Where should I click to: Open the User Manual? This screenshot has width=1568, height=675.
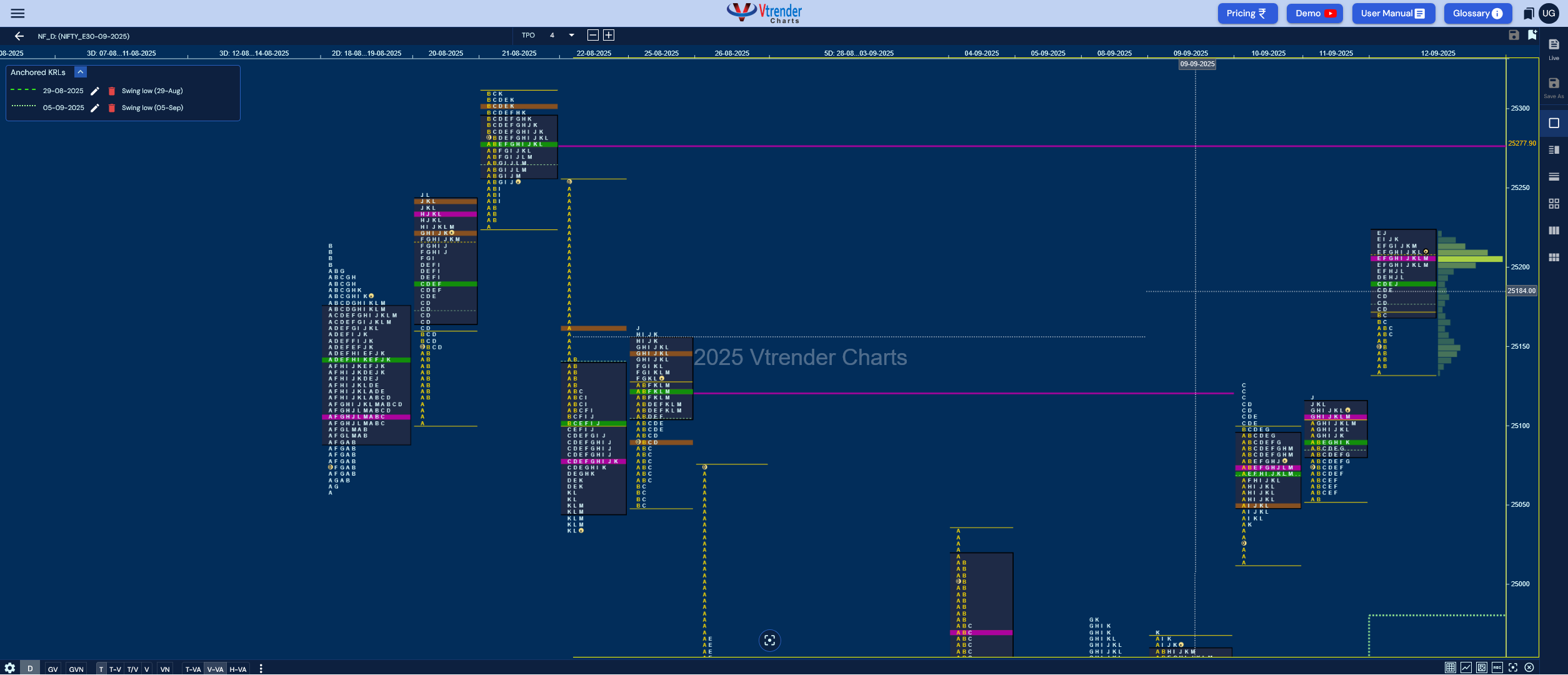pyautogui.click(x=1394, y=13)
